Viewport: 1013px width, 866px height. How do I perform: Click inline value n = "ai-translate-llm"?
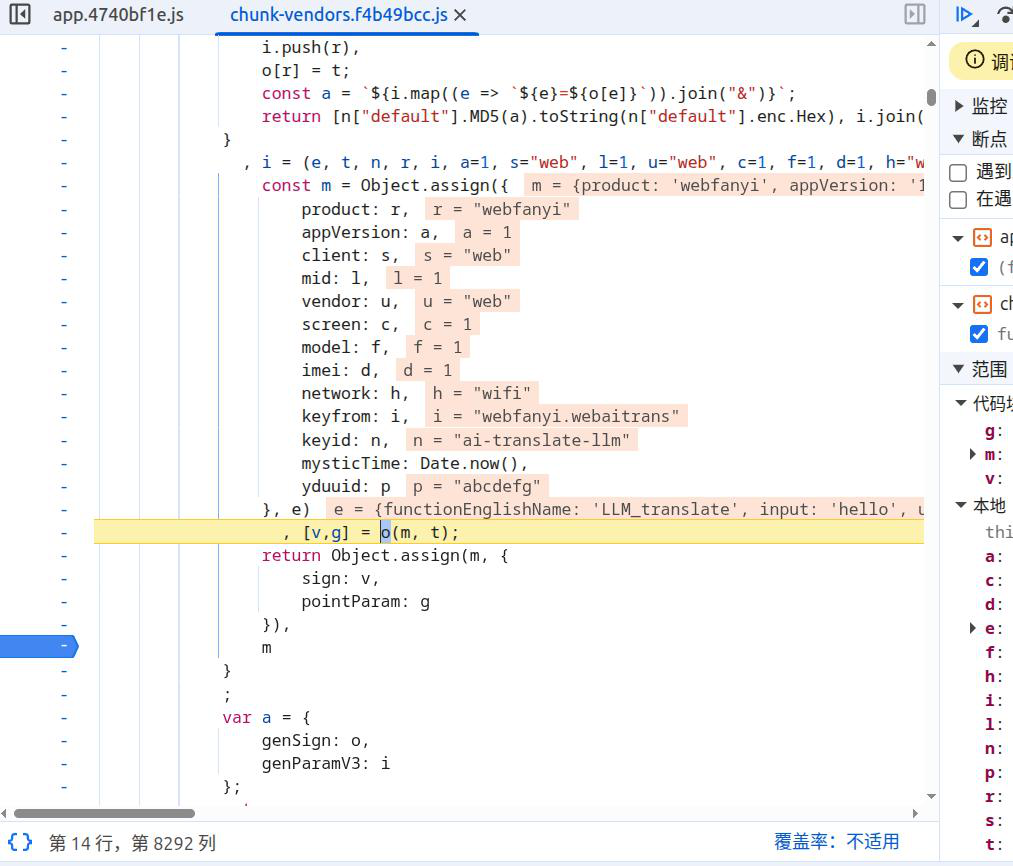[521, 440]
